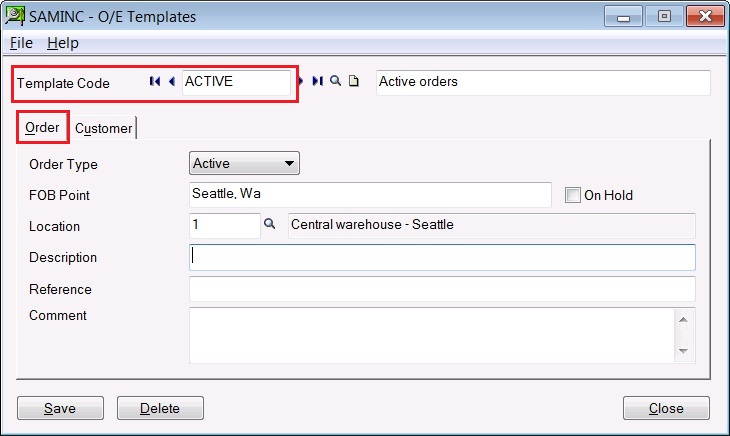Tick the On Hold checkbox
This screenshot has width=730, height=436.
pyautogui.click(x=573, y=195)
